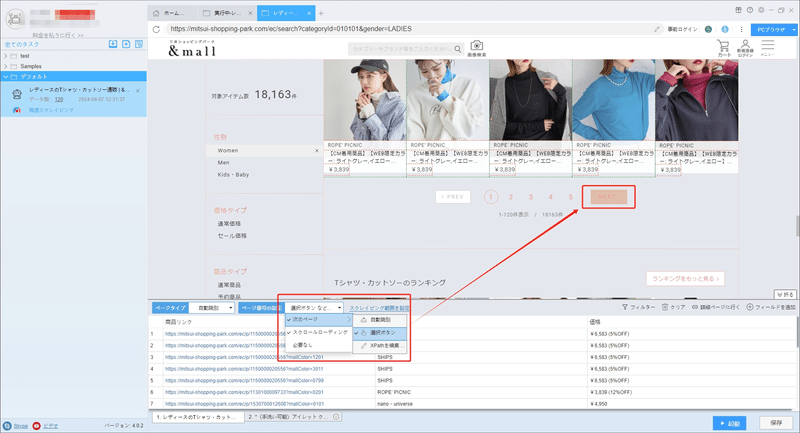Expand the Samples folder

click(x=6, y=66)
